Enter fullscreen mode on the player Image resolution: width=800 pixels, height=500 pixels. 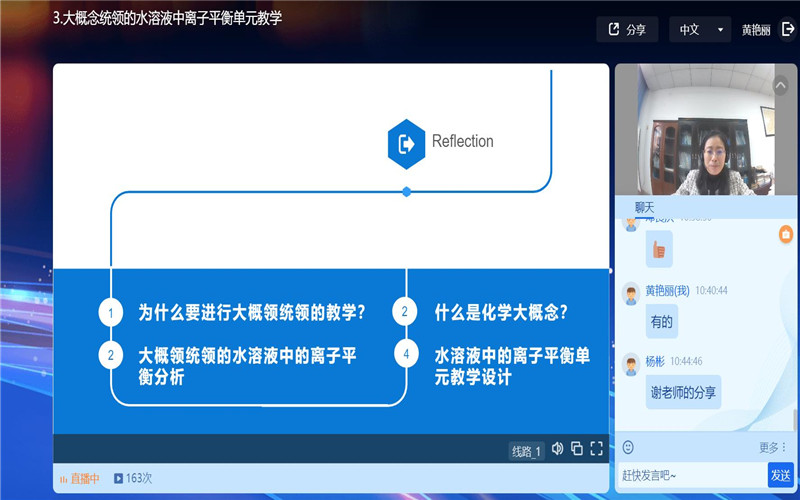click(x=596, y=449)
